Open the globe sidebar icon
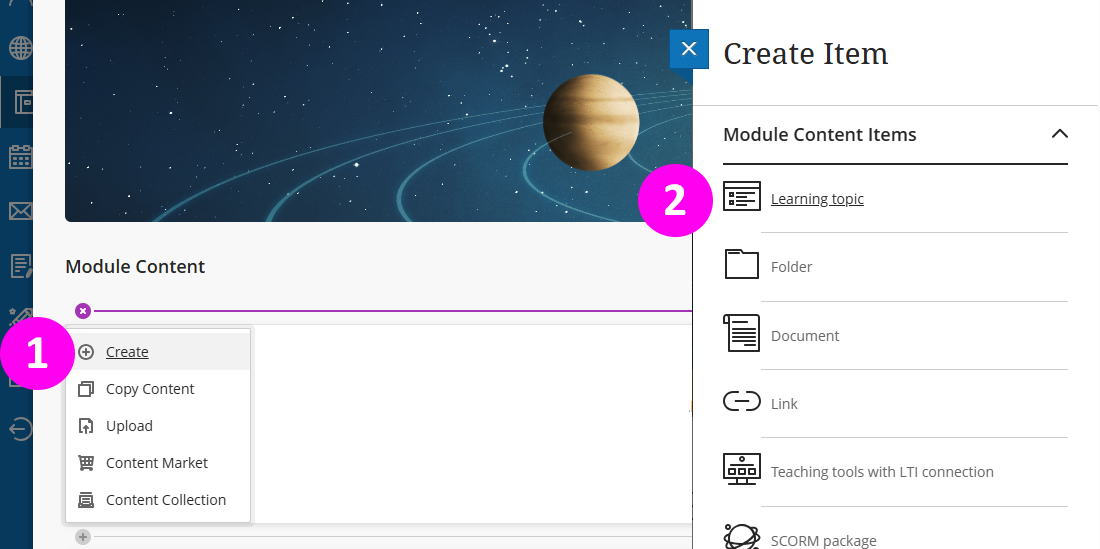The height and width of the screenshot is (549, 1100). coord(20,48)
